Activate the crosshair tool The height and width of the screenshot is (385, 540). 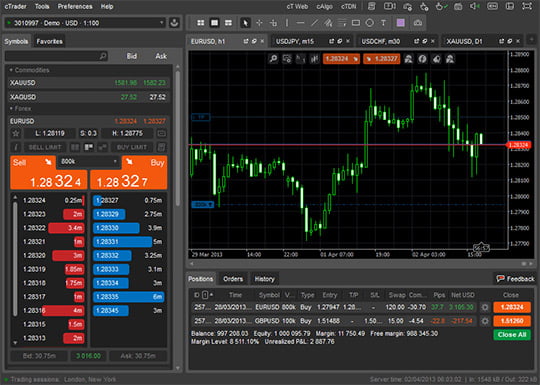click(259, 23)
